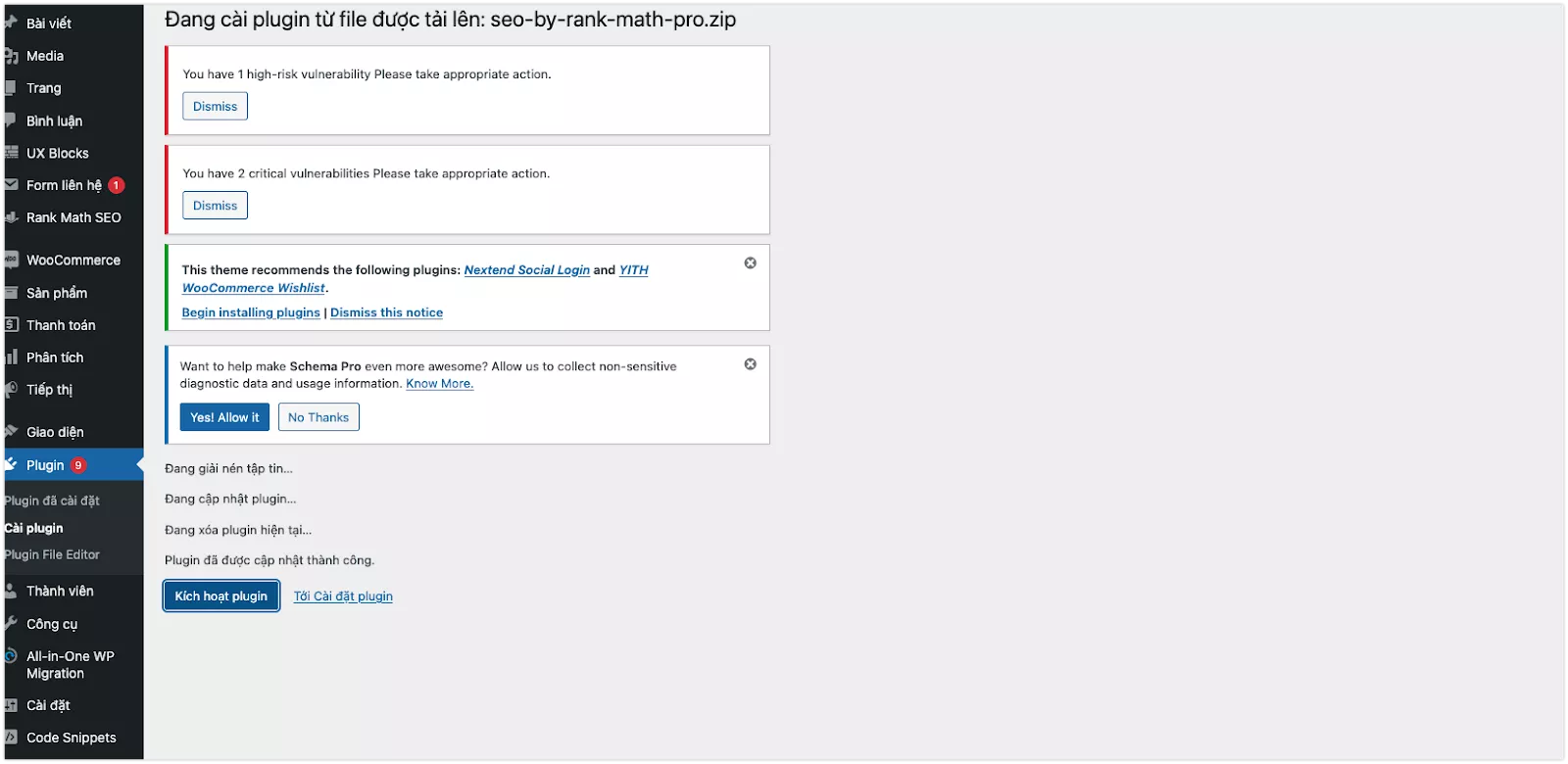This screenshot has width=1568, height=764.
Task: Open the Form liên hệ menu item
Action: click(x=64, y=185)
